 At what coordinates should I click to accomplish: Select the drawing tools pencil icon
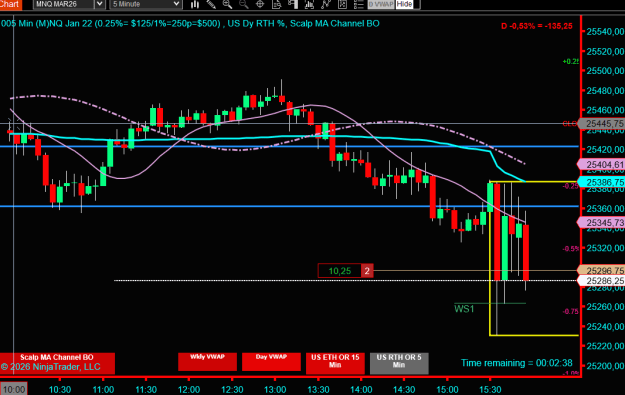(x=211, y=4)
